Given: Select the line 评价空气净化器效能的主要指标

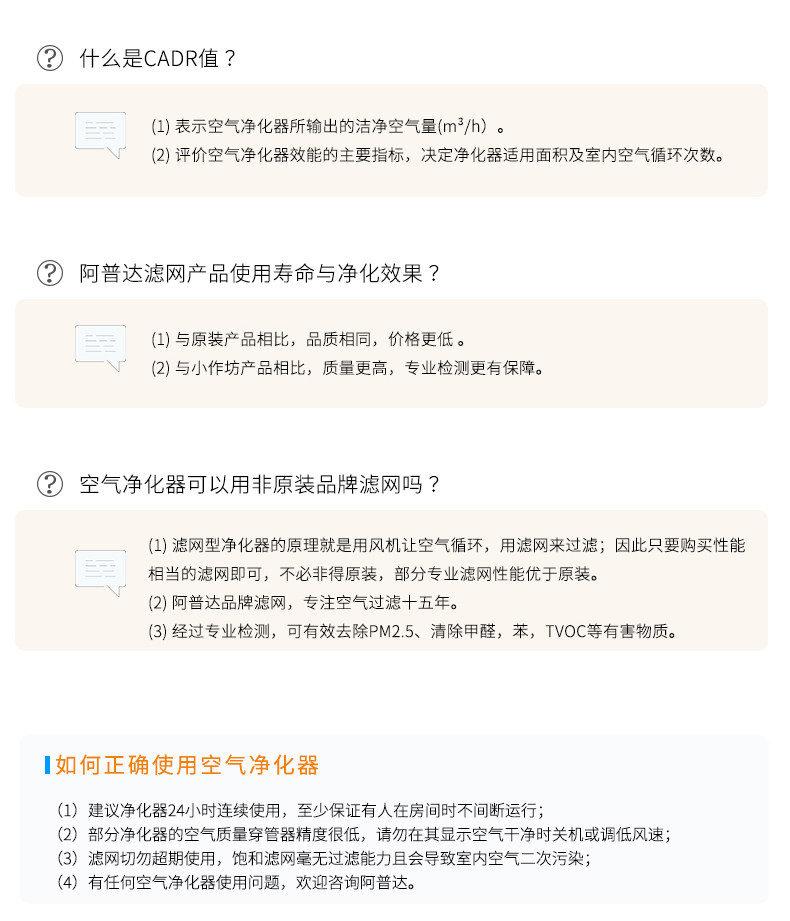Looking at the screenshot, I should tap(437, 155).
